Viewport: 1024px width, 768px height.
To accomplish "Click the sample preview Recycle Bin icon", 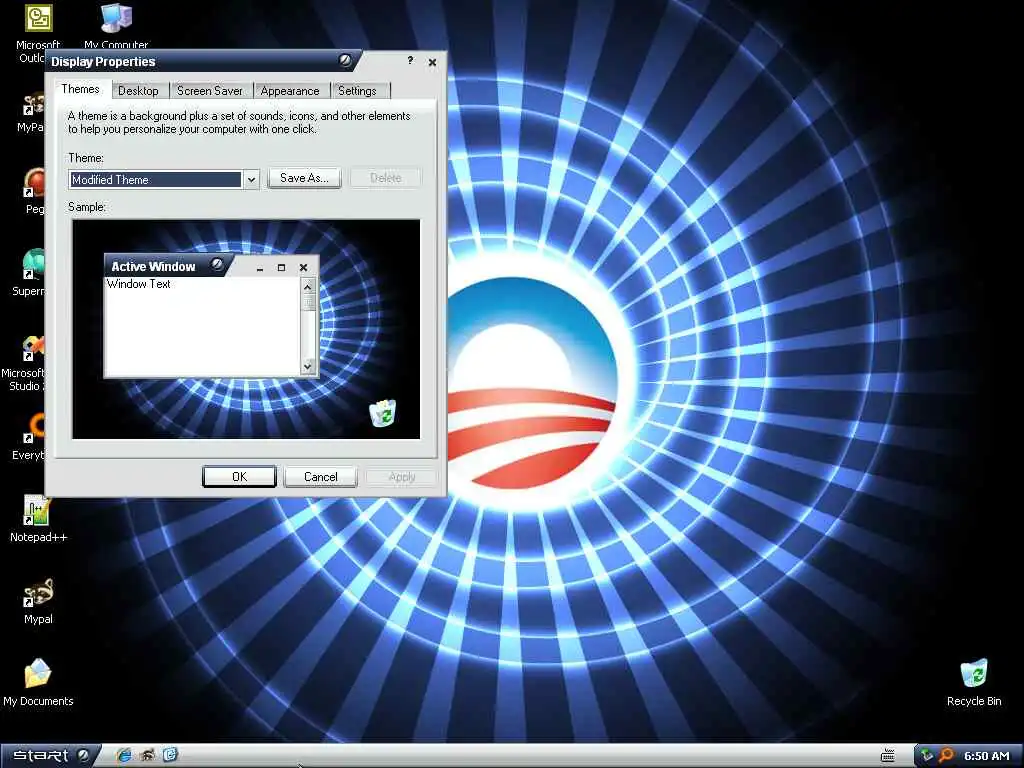I will (x=383, y=413).
